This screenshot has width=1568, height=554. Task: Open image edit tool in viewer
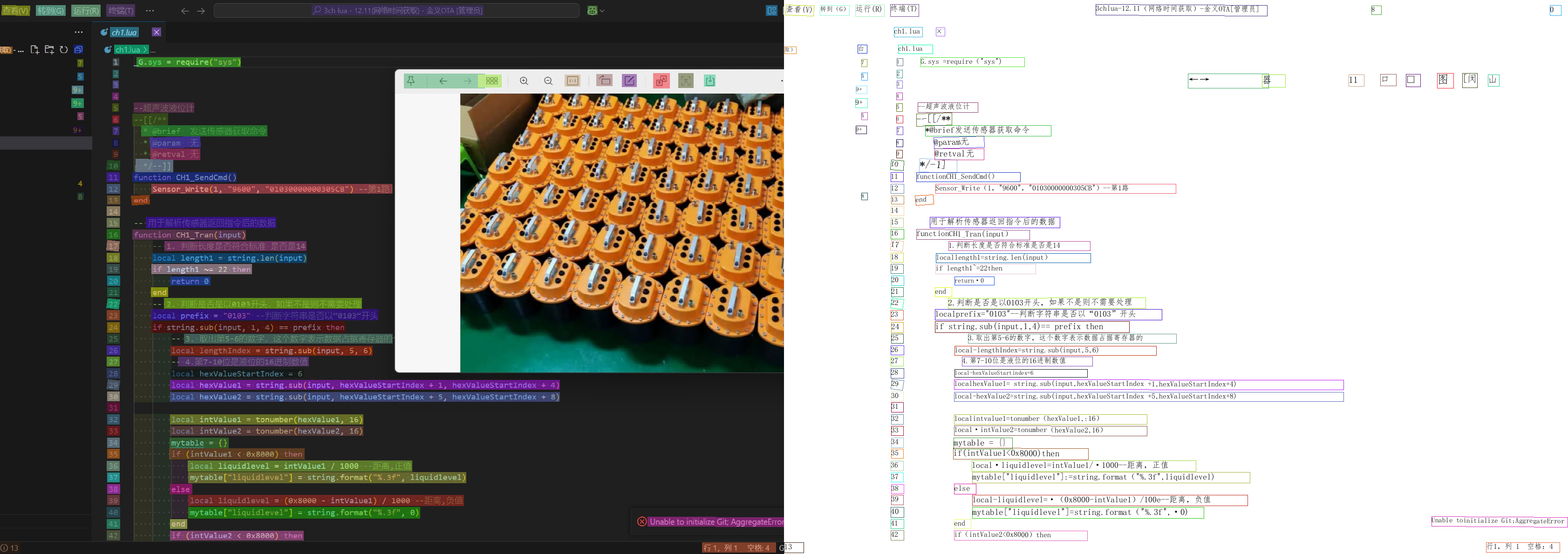tap(629, 81)
